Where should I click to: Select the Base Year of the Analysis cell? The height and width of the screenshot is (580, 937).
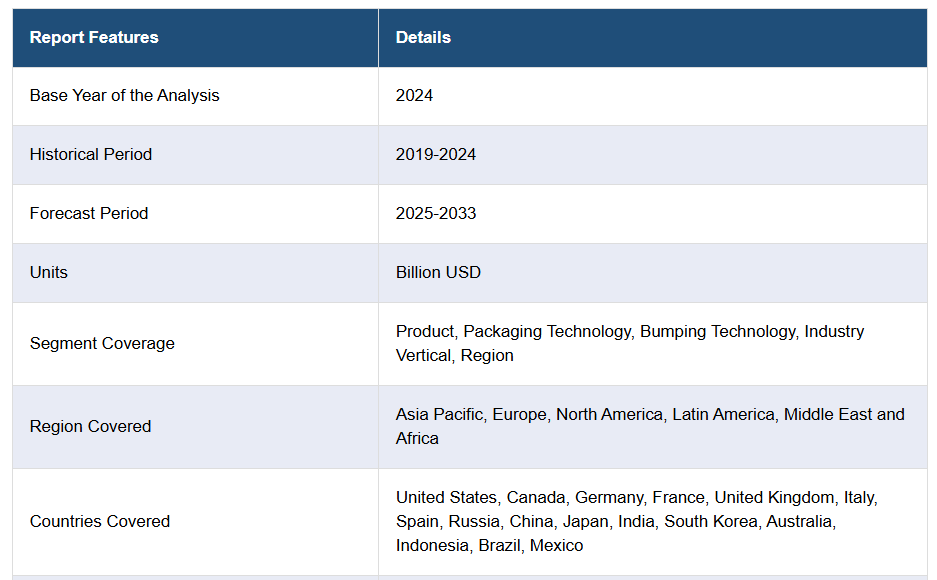[x=124, y=96]
